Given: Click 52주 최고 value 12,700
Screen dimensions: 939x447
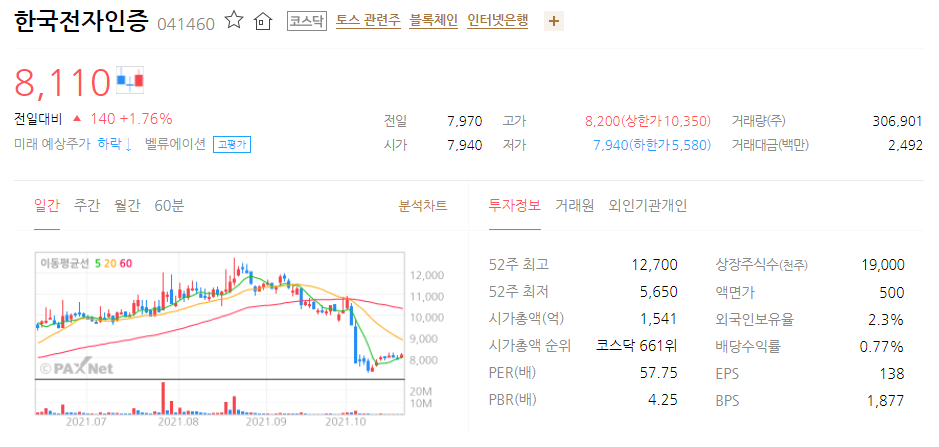Looking at the screenshot, I should [x=655, y=265].
